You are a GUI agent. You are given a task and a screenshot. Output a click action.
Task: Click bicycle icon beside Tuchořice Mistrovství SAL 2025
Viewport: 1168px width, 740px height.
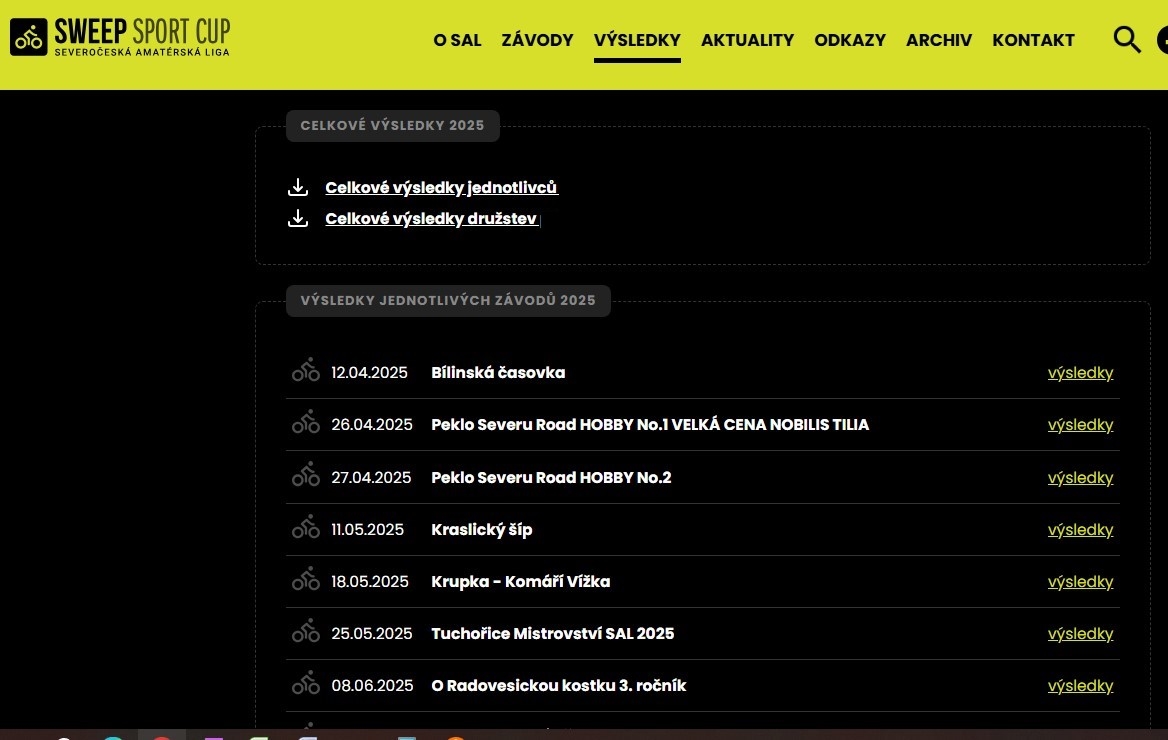point(306,632)
